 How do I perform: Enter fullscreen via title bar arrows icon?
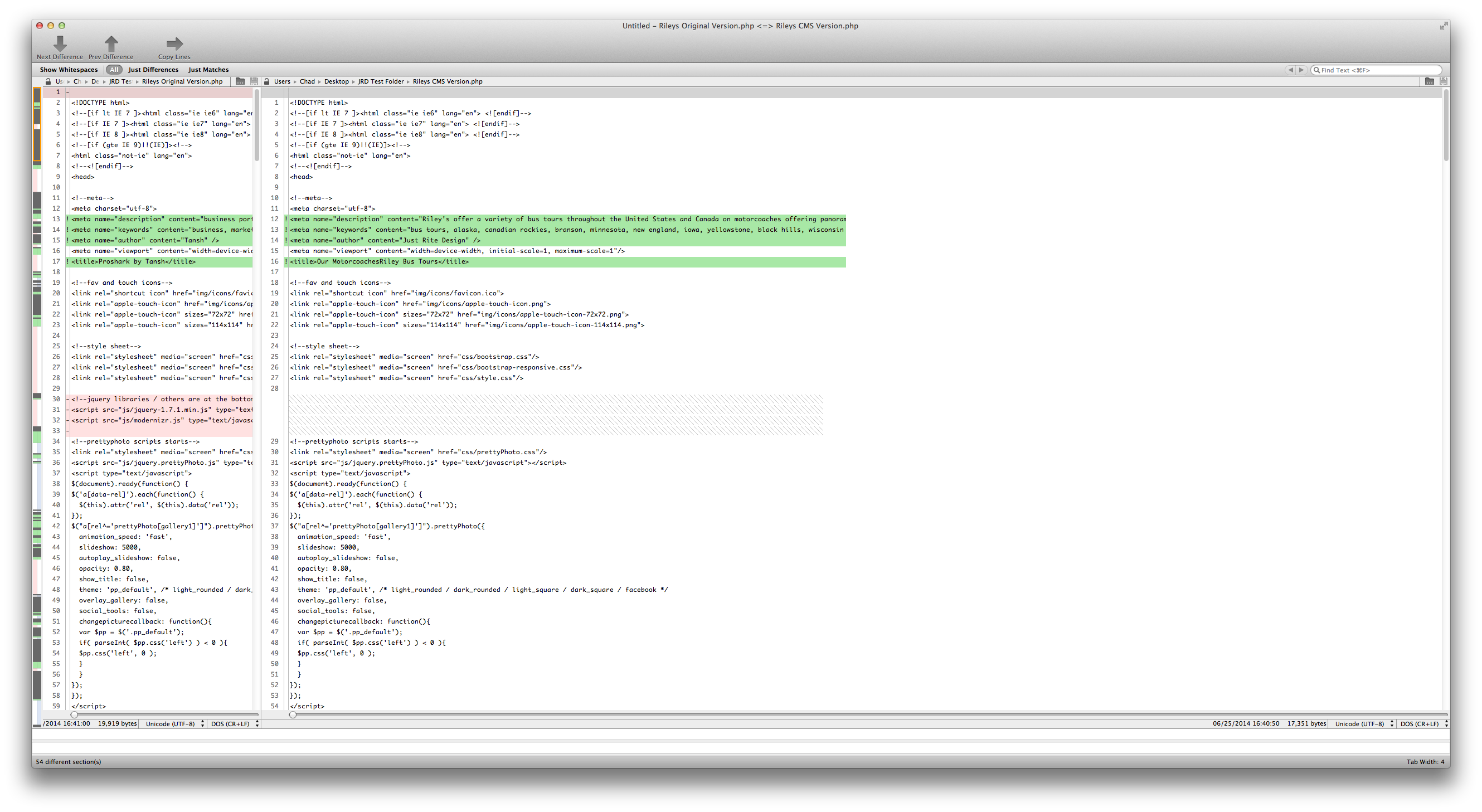click(1444, 26)
